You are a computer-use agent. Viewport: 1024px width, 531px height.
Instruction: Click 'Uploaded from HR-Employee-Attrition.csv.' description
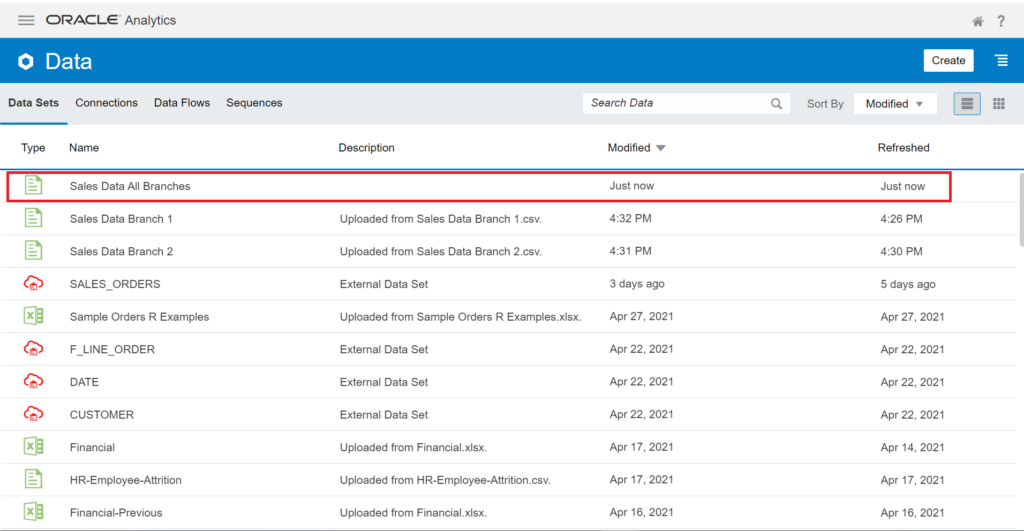tap(445, 480)
